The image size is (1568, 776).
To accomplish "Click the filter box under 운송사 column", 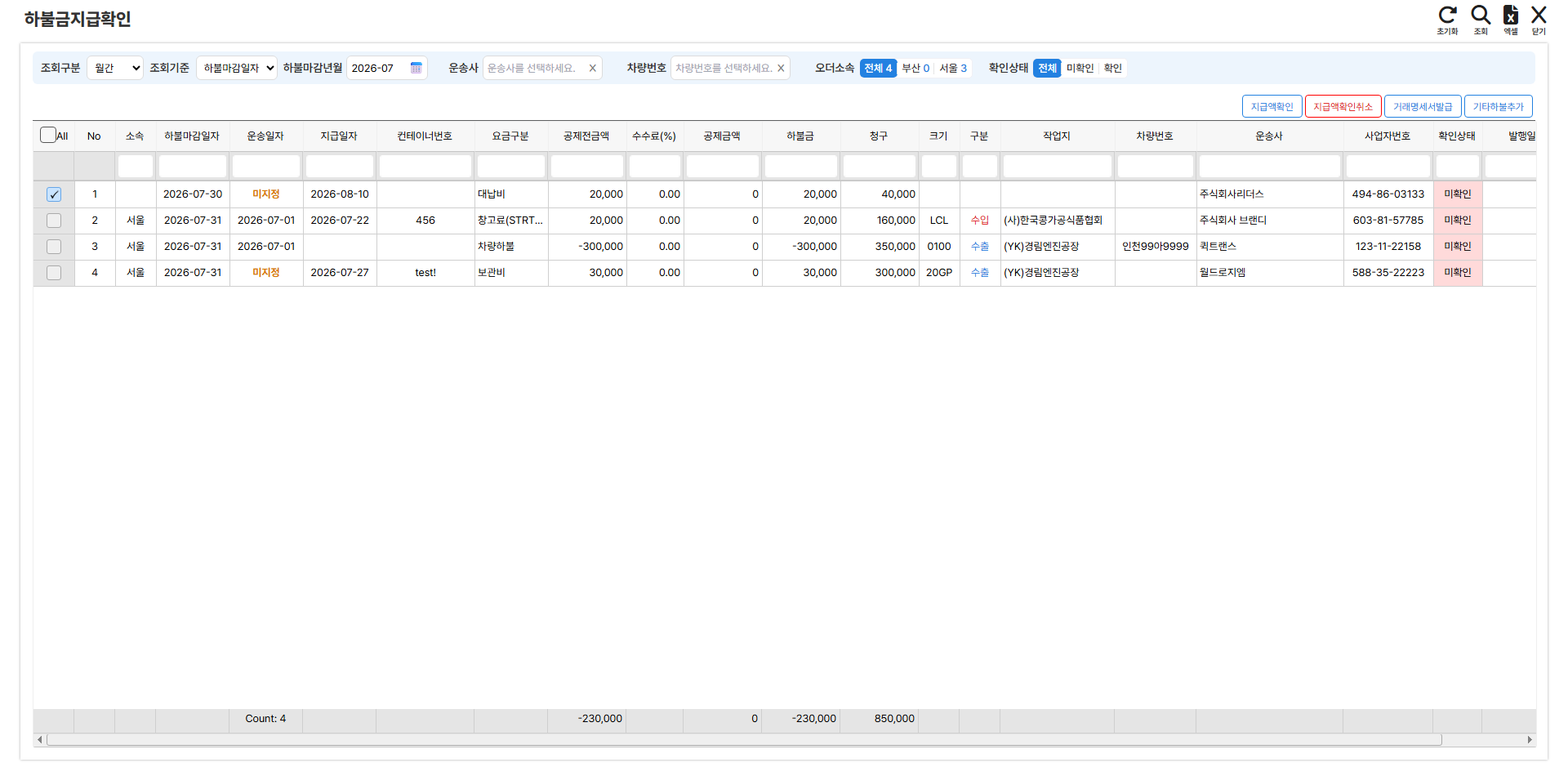I will tap(1270, 167).
